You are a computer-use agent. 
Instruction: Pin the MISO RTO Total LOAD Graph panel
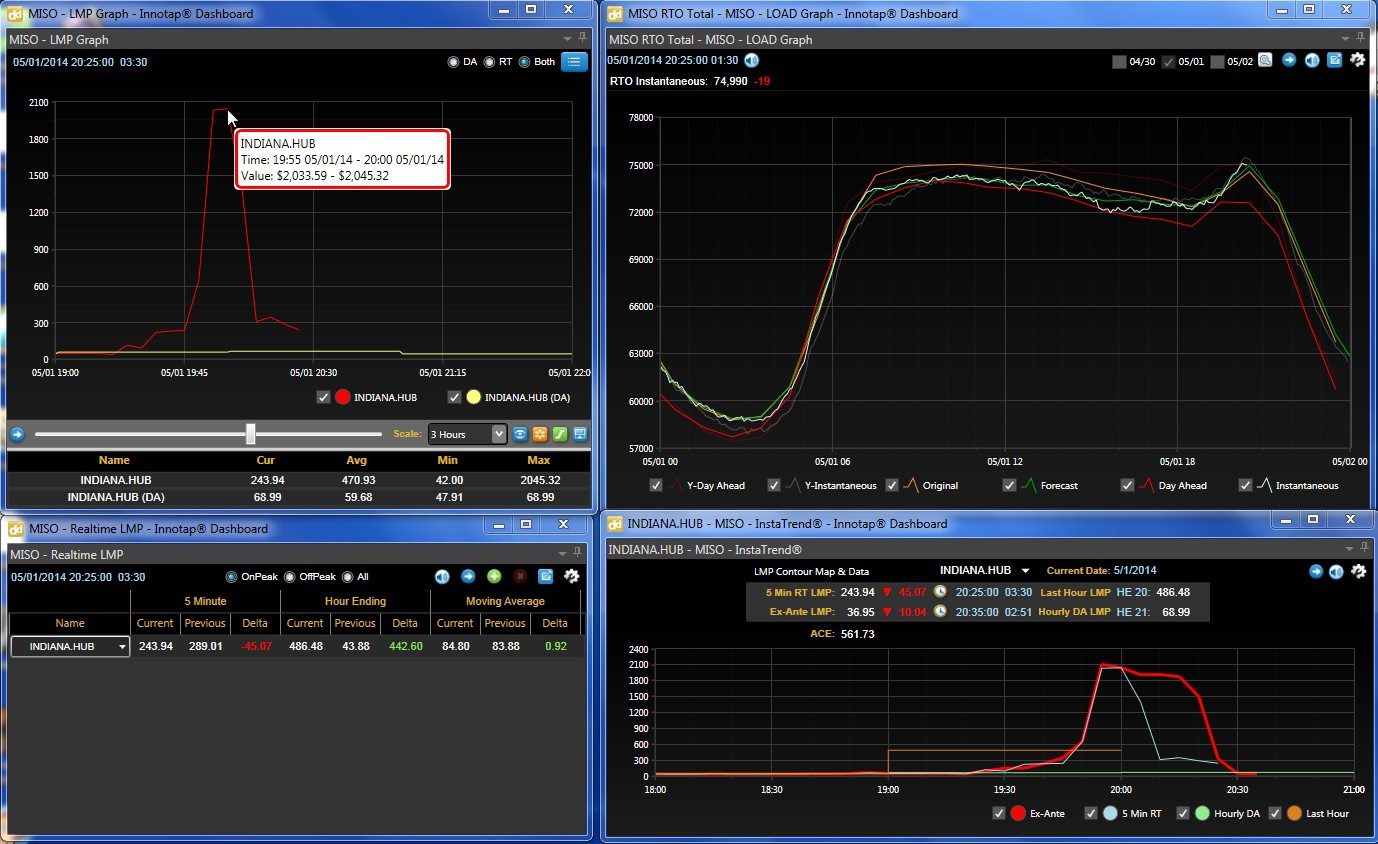[x=1363, y=38]
